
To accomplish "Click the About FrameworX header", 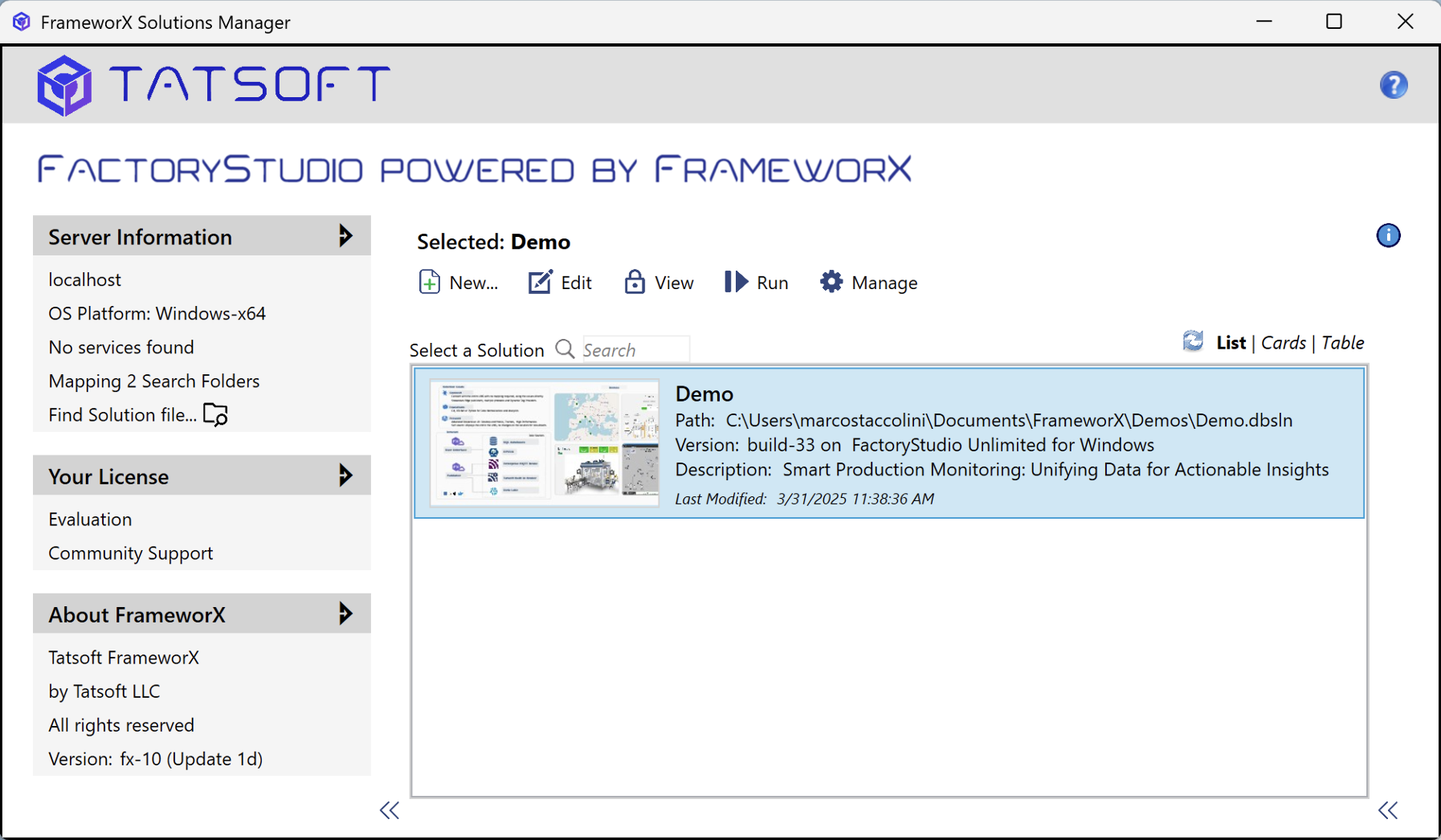I will coord(202,614).
